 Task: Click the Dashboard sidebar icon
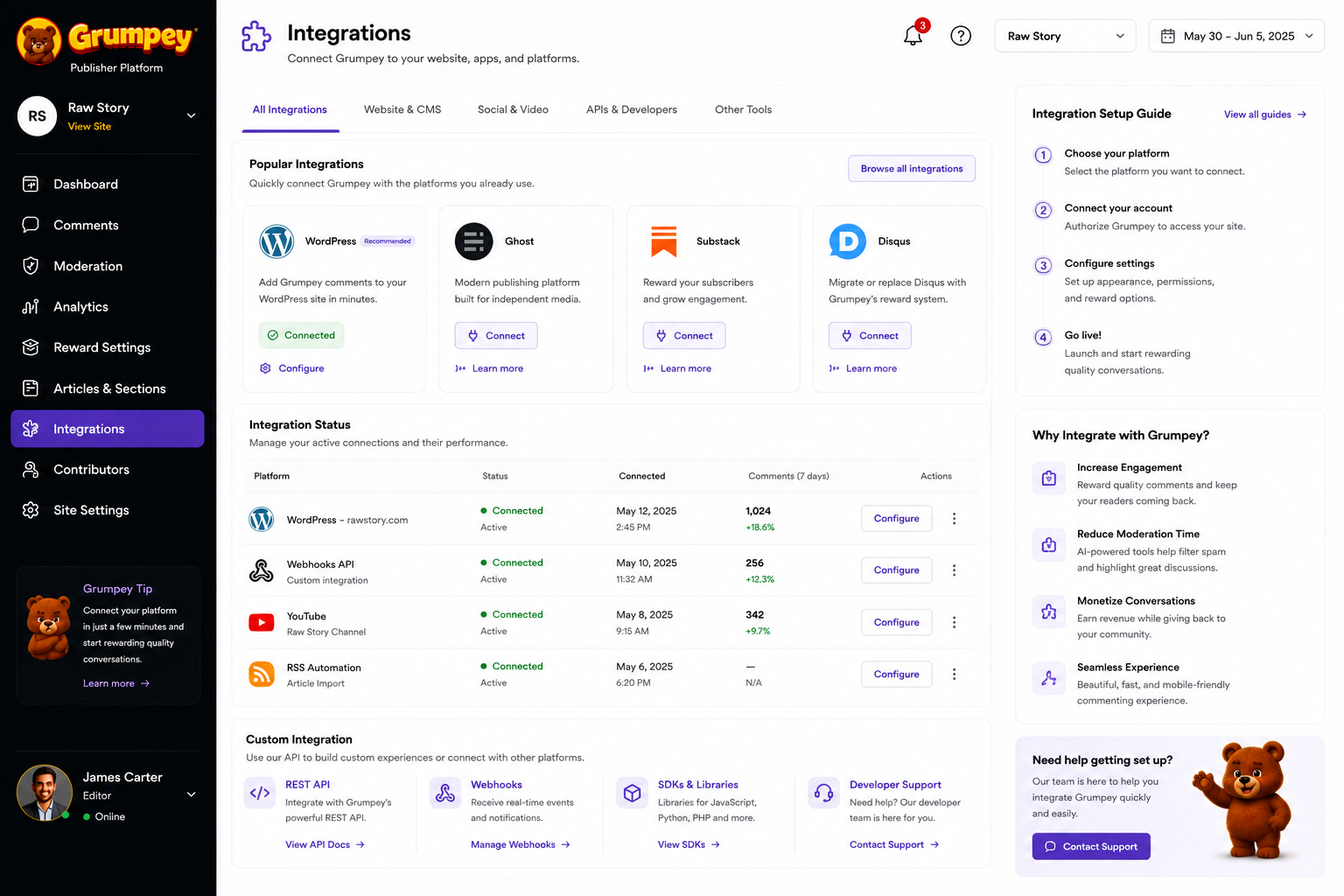click(31, 184)
